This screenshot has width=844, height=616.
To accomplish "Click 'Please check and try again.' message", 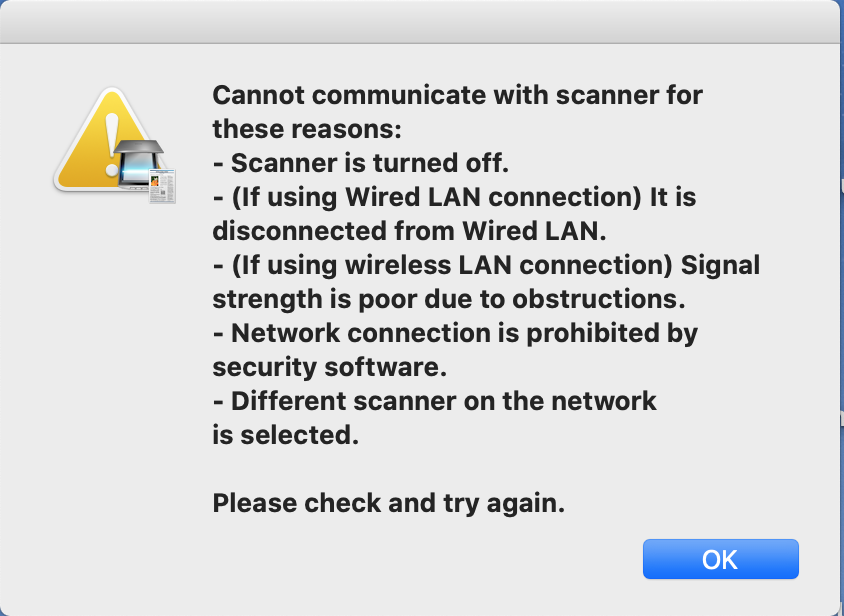I will [389, 503].
